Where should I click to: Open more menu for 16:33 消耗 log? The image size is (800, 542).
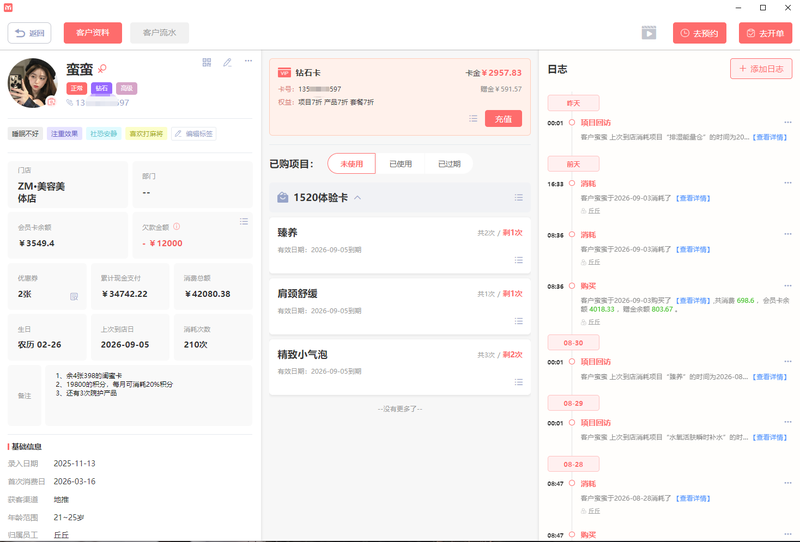coord(788,183)
